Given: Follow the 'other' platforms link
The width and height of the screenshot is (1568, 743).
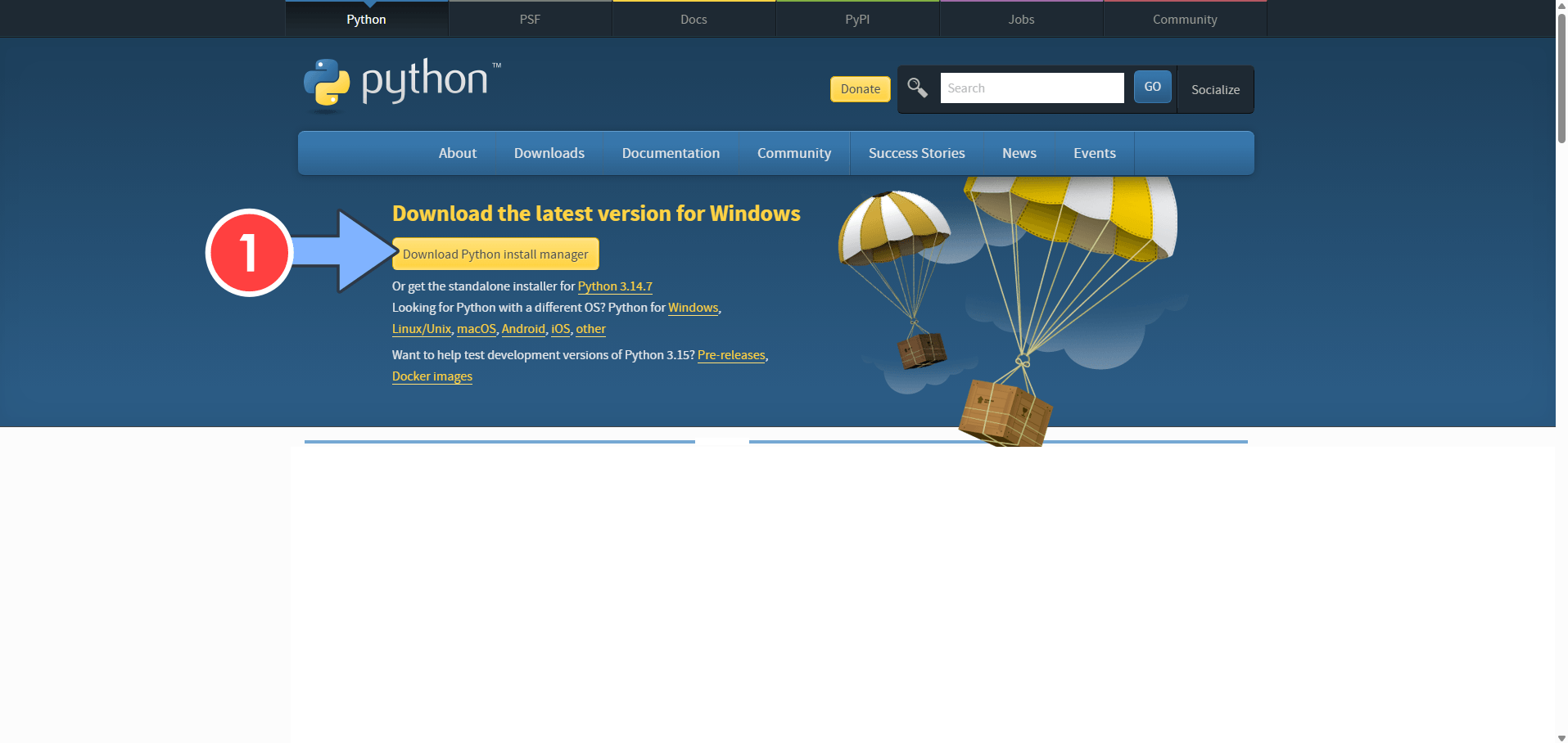Looking at the screenshot, I should (590, 329).
